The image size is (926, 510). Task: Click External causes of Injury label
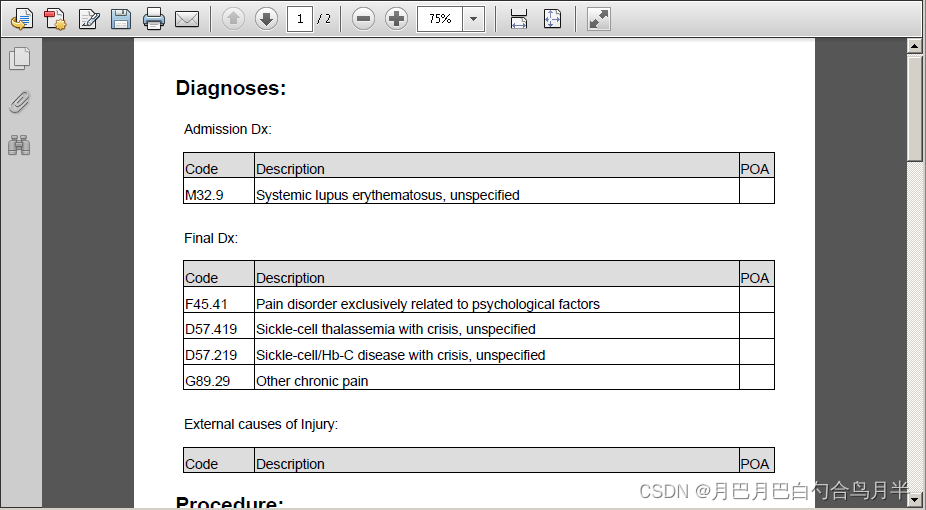pos(261,424)
